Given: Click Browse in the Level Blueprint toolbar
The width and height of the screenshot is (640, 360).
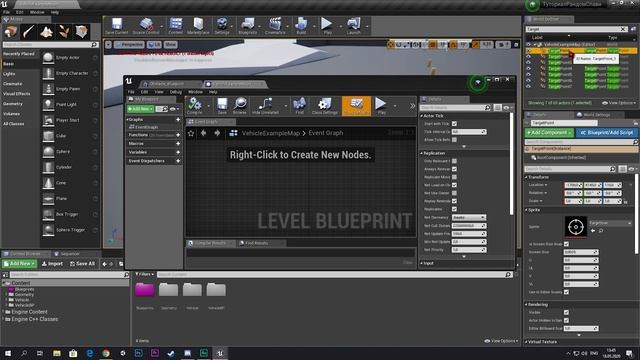Looking at the screenshot, I should 240,106.
